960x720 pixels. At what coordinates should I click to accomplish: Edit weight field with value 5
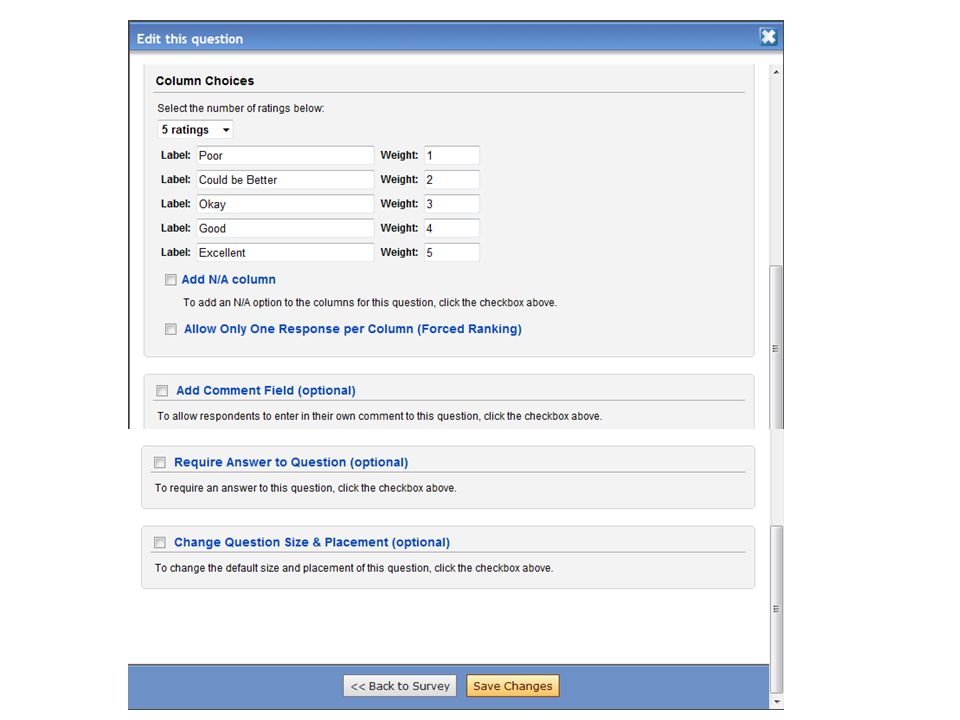coord(452,252)
